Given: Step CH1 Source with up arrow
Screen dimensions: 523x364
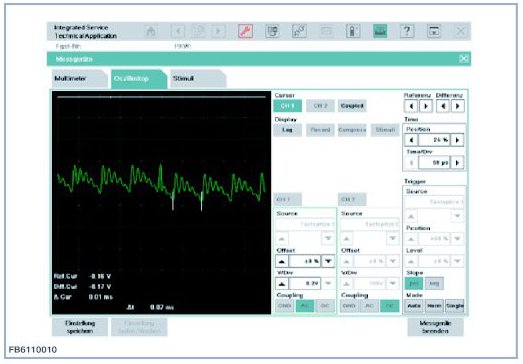Looking at the screenshot, I should pos(282,239).
